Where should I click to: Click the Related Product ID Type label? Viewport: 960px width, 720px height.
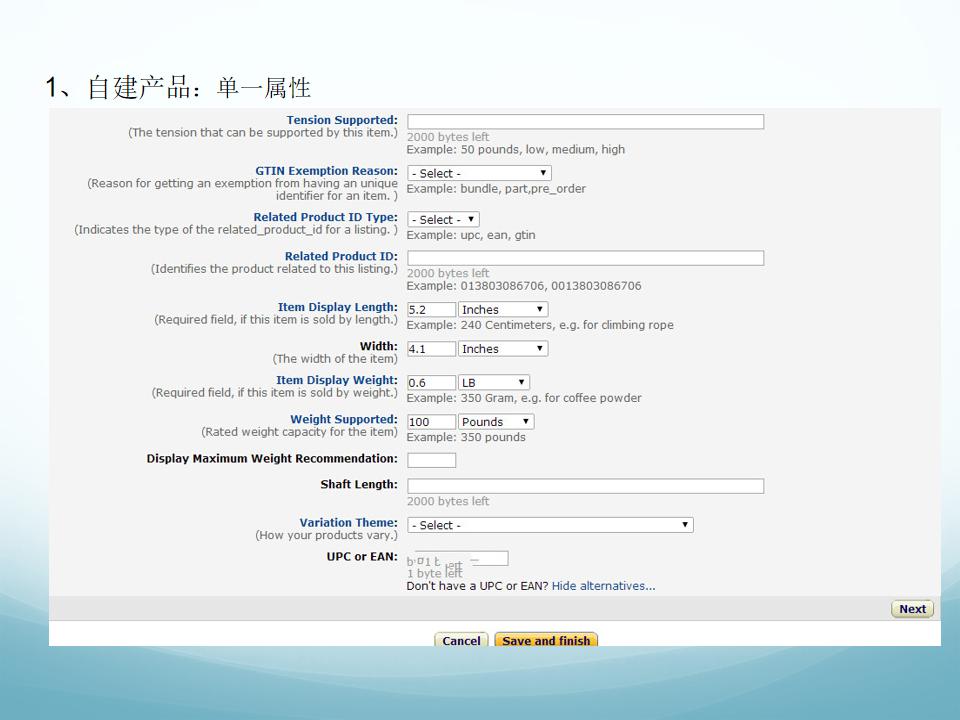click(325, 217)
